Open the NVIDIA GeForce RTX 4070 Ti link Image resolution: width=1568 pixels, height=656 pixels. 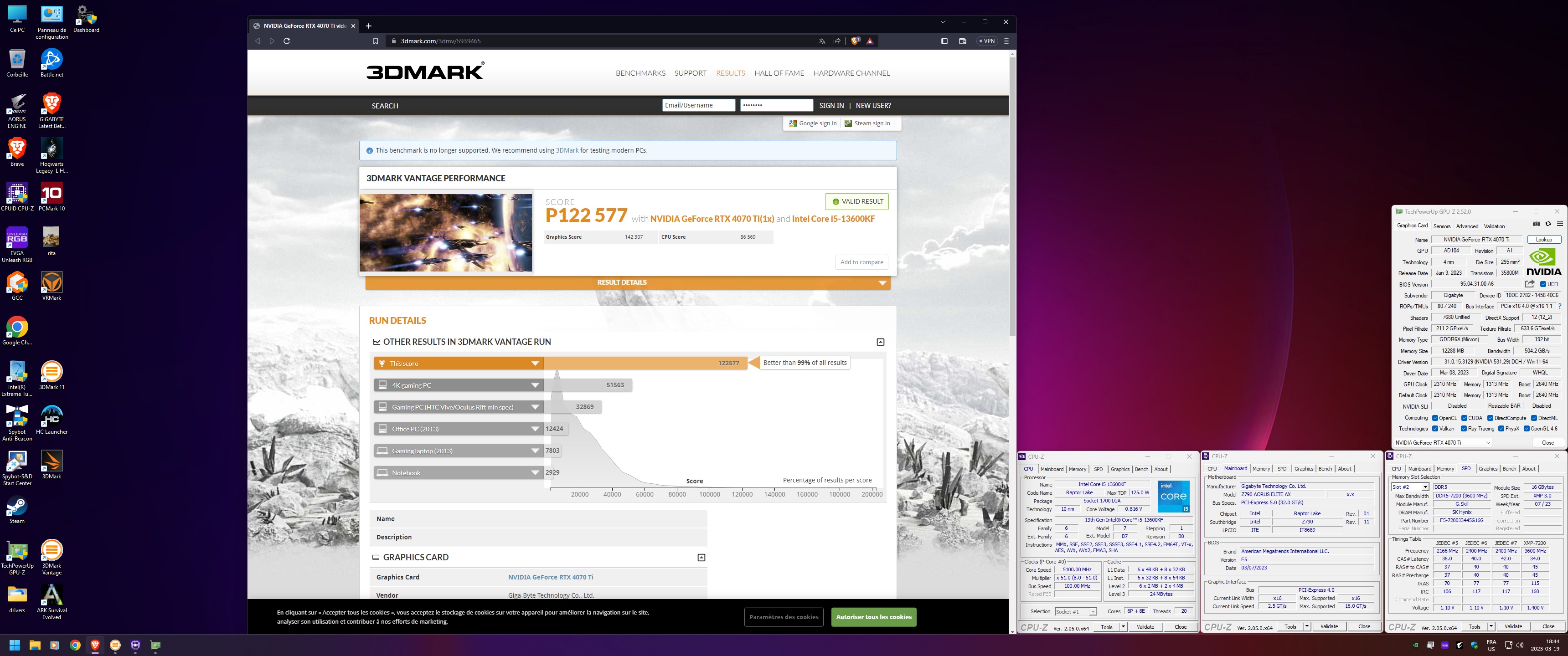(550, 578)
